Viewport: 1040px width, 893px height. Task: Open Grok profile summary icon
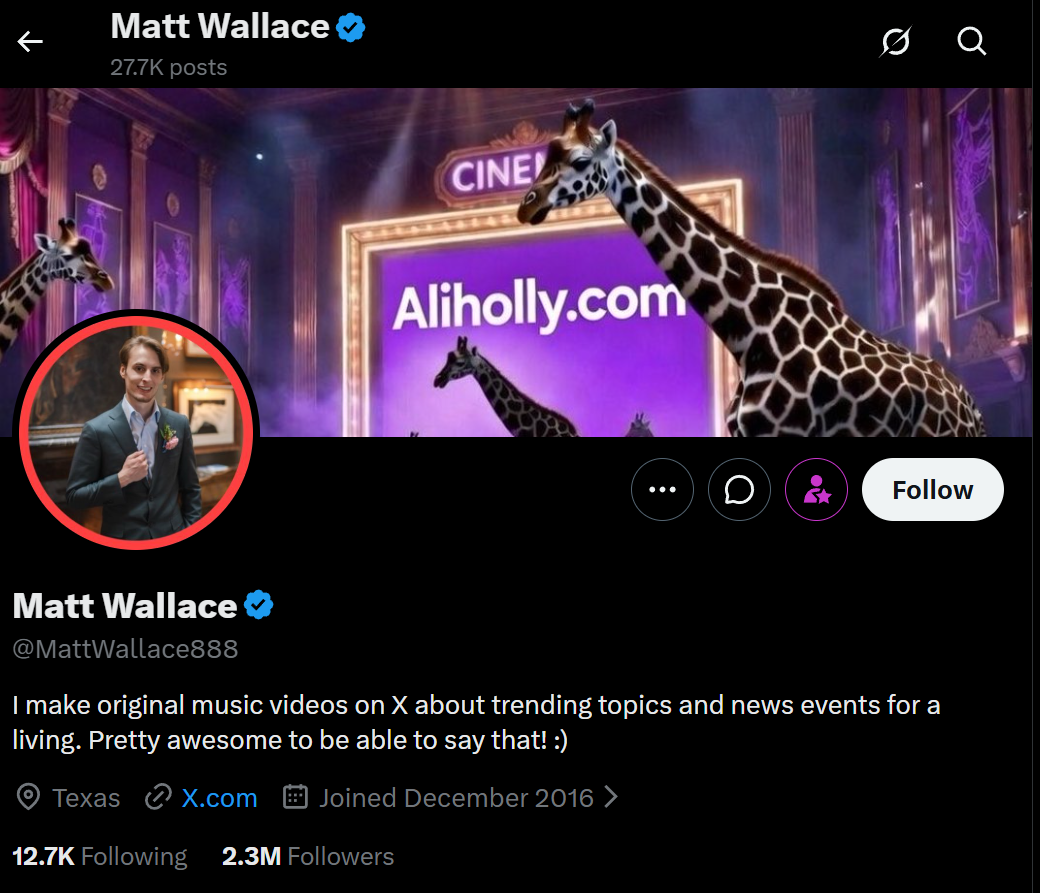click(x=895, y=42)
